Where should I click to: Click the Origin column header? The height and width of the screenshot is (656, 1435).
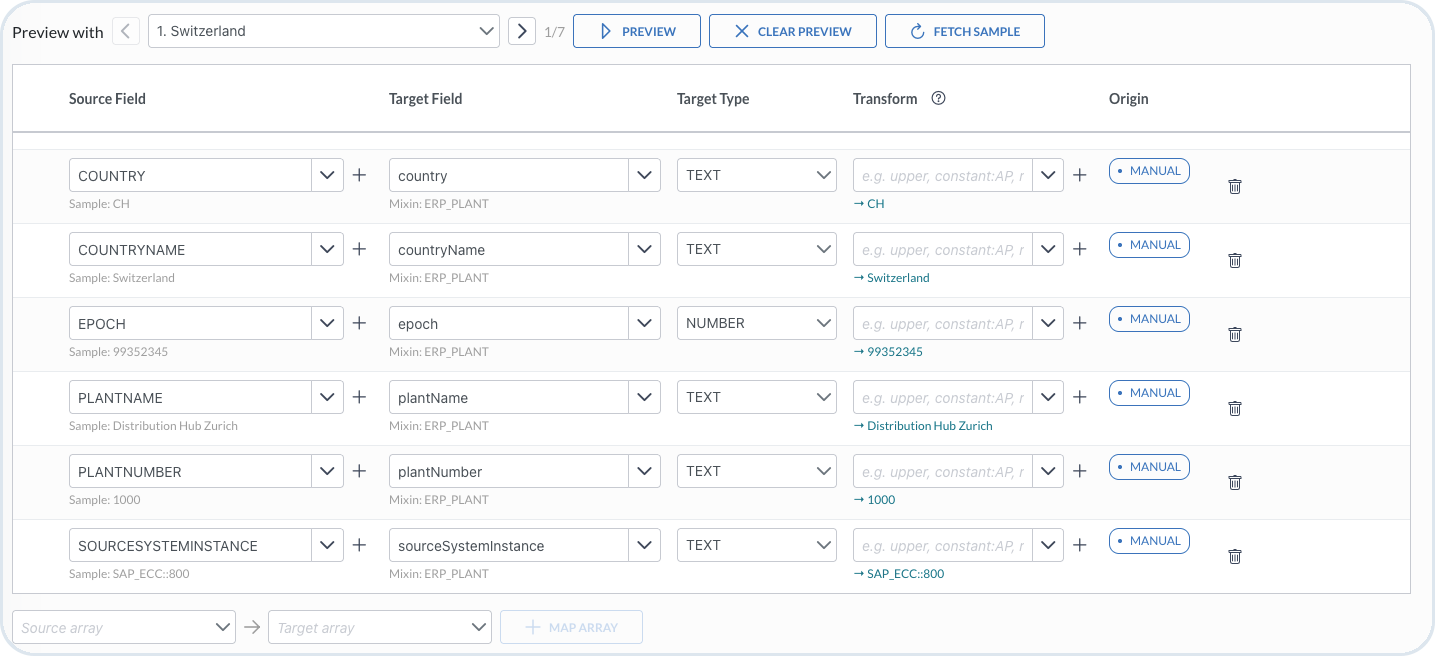[x=1128, y=99]
